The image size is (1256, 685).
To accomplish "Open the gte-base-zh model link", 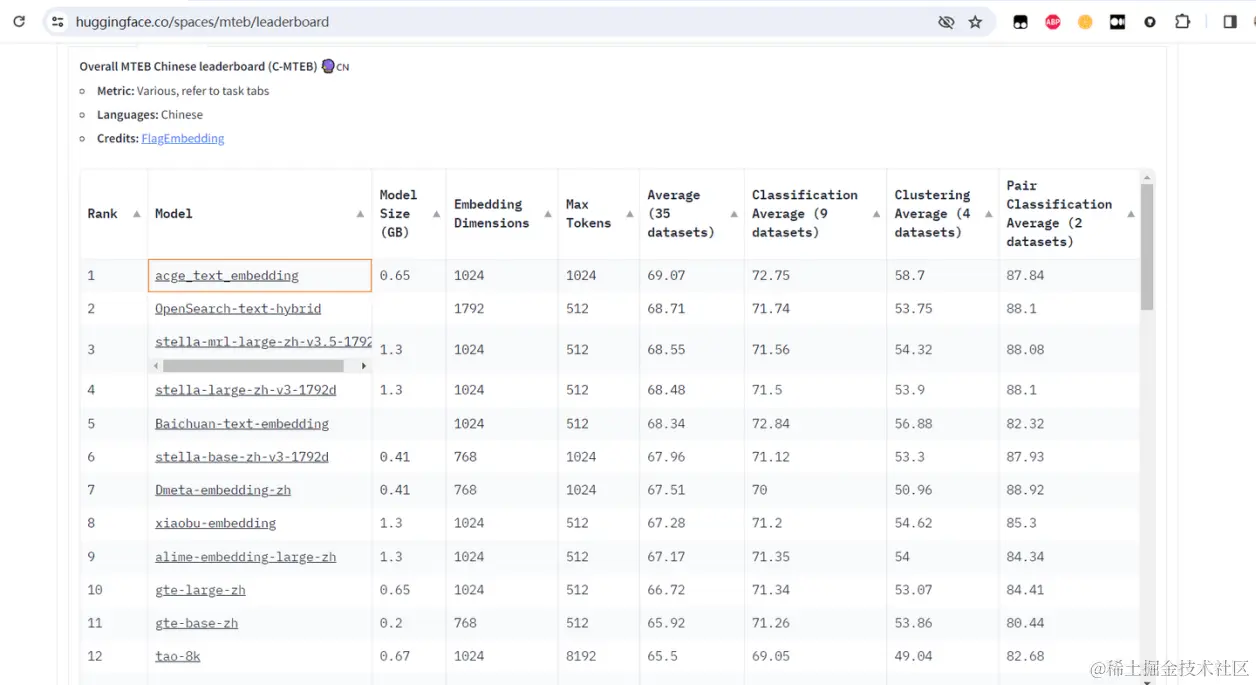I will coord(197,623).
